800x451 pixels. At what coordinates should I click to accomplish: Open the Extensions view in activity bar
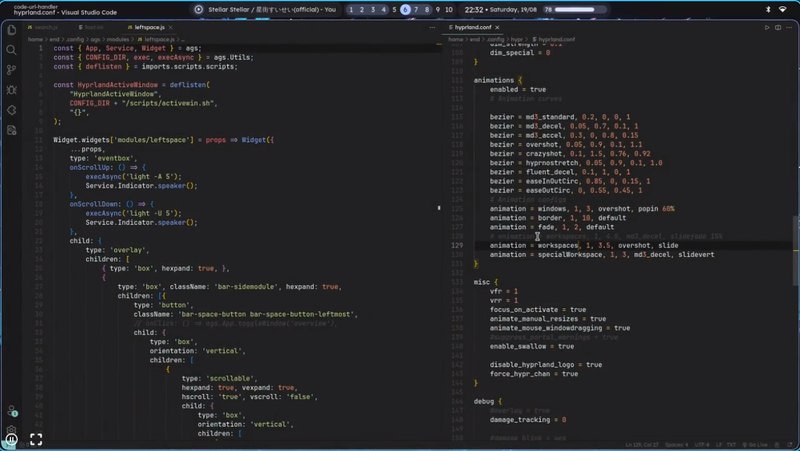click(x=12, y=111)
